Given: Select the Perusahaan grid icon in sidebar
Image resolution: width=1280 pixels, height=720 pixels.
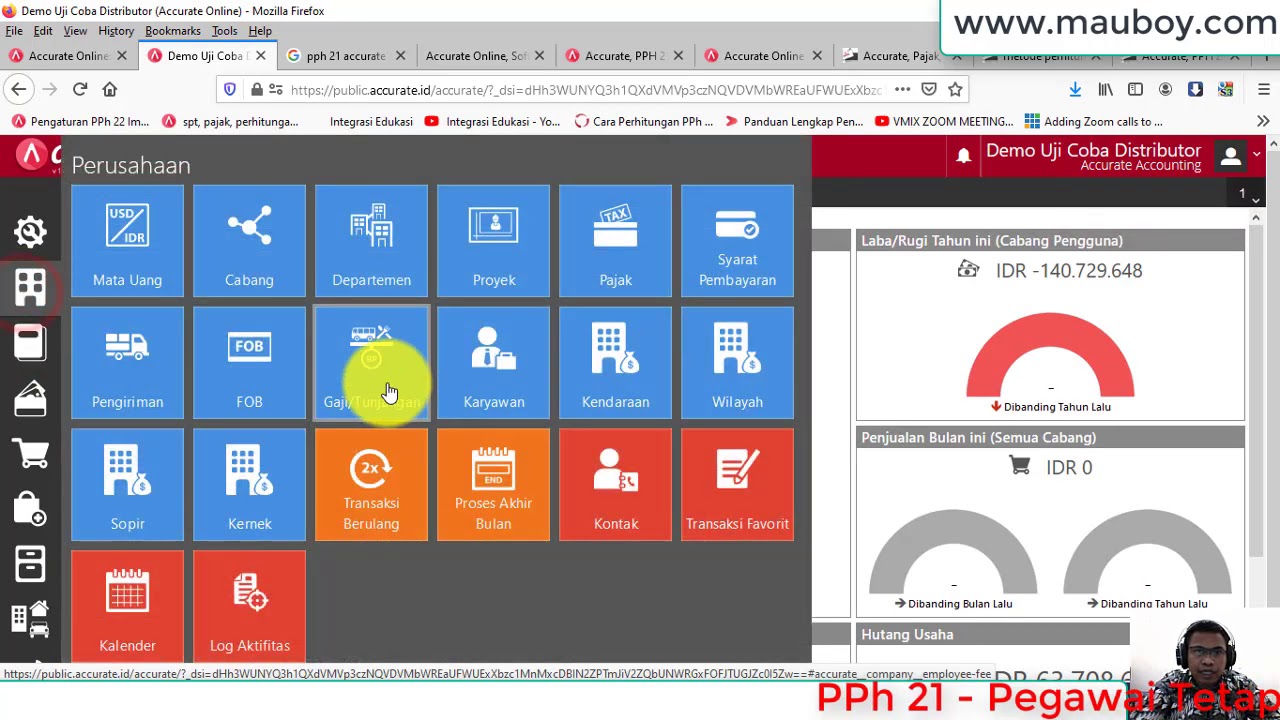Looking at the screenshot, I should click(30, 288).
